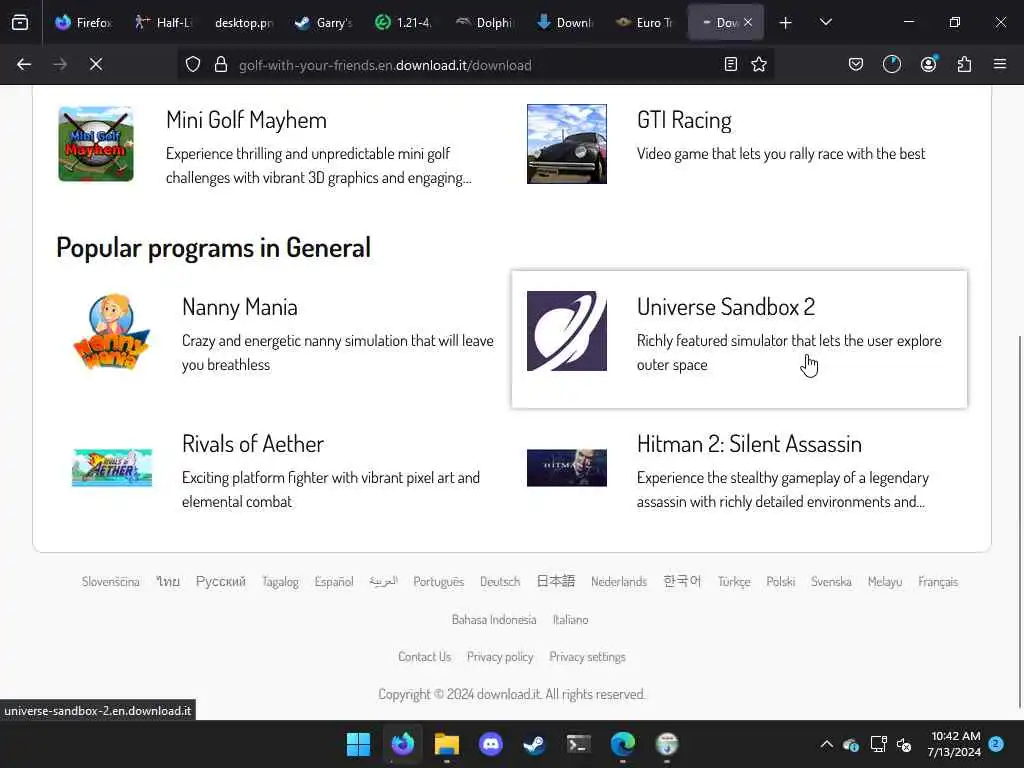This screenshot has width=1024, height=768.
Task: Show hidden system tray icons
Action: click(x=826, y=744)
